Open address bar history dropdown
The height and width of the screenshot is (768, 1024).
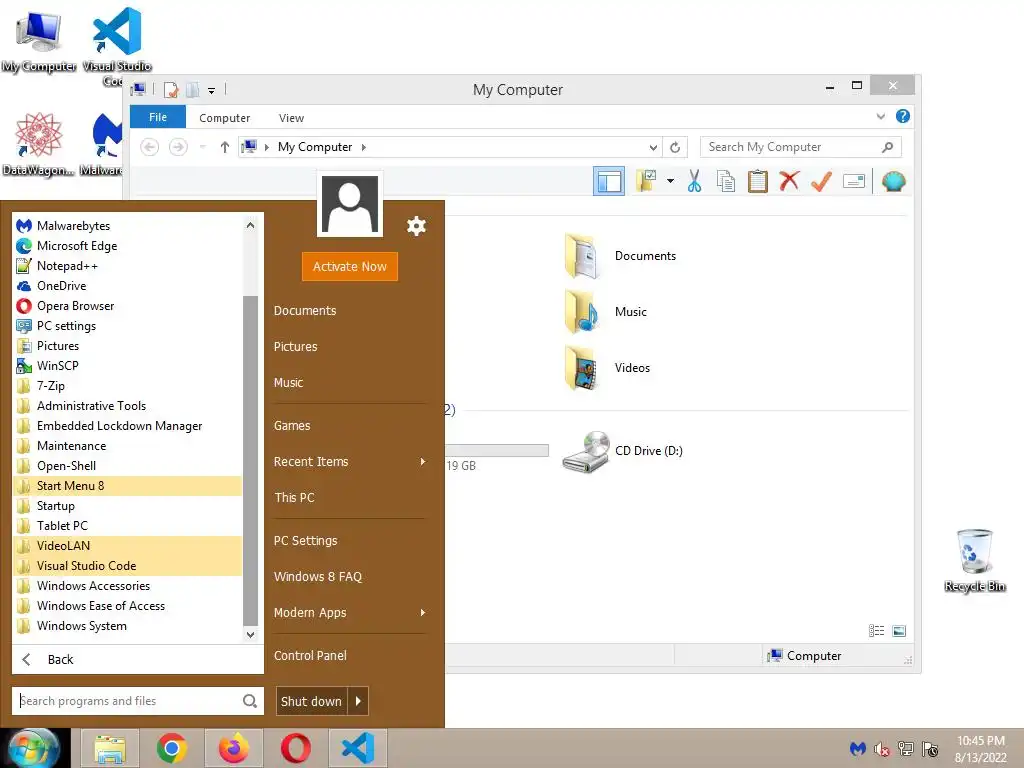pyautogui.click(x=652, y=148)
